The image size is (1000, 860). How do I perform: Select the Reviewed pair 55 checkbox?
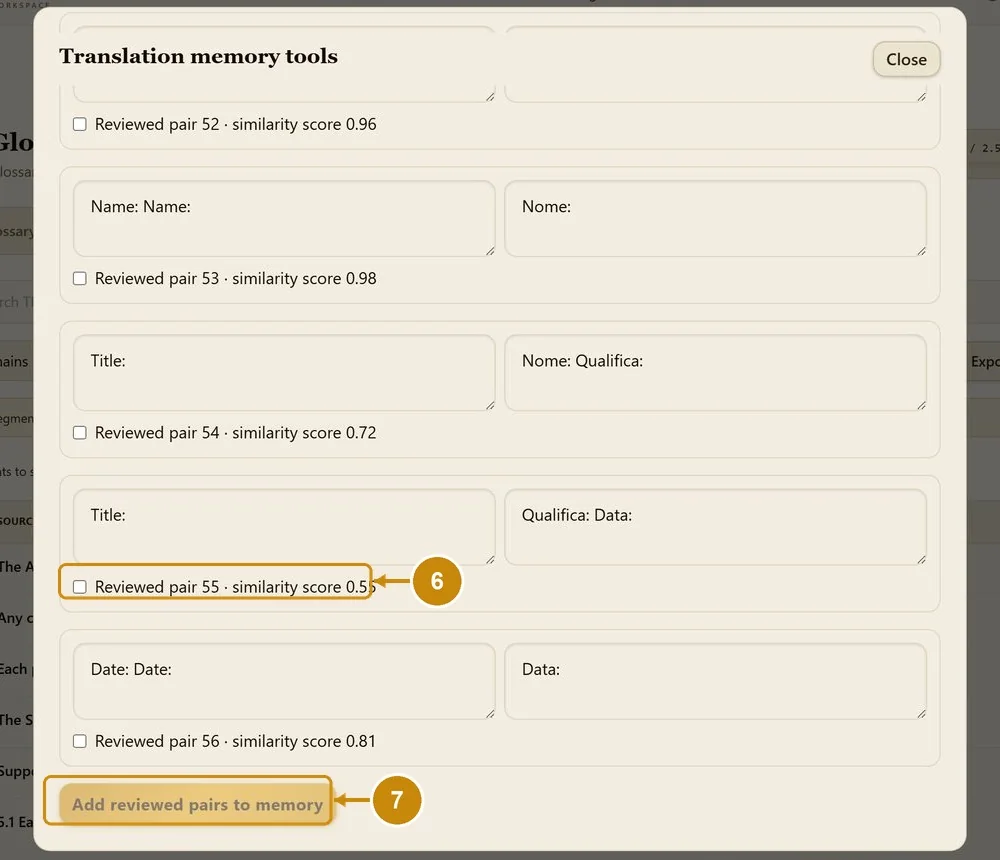pos(80,587)
